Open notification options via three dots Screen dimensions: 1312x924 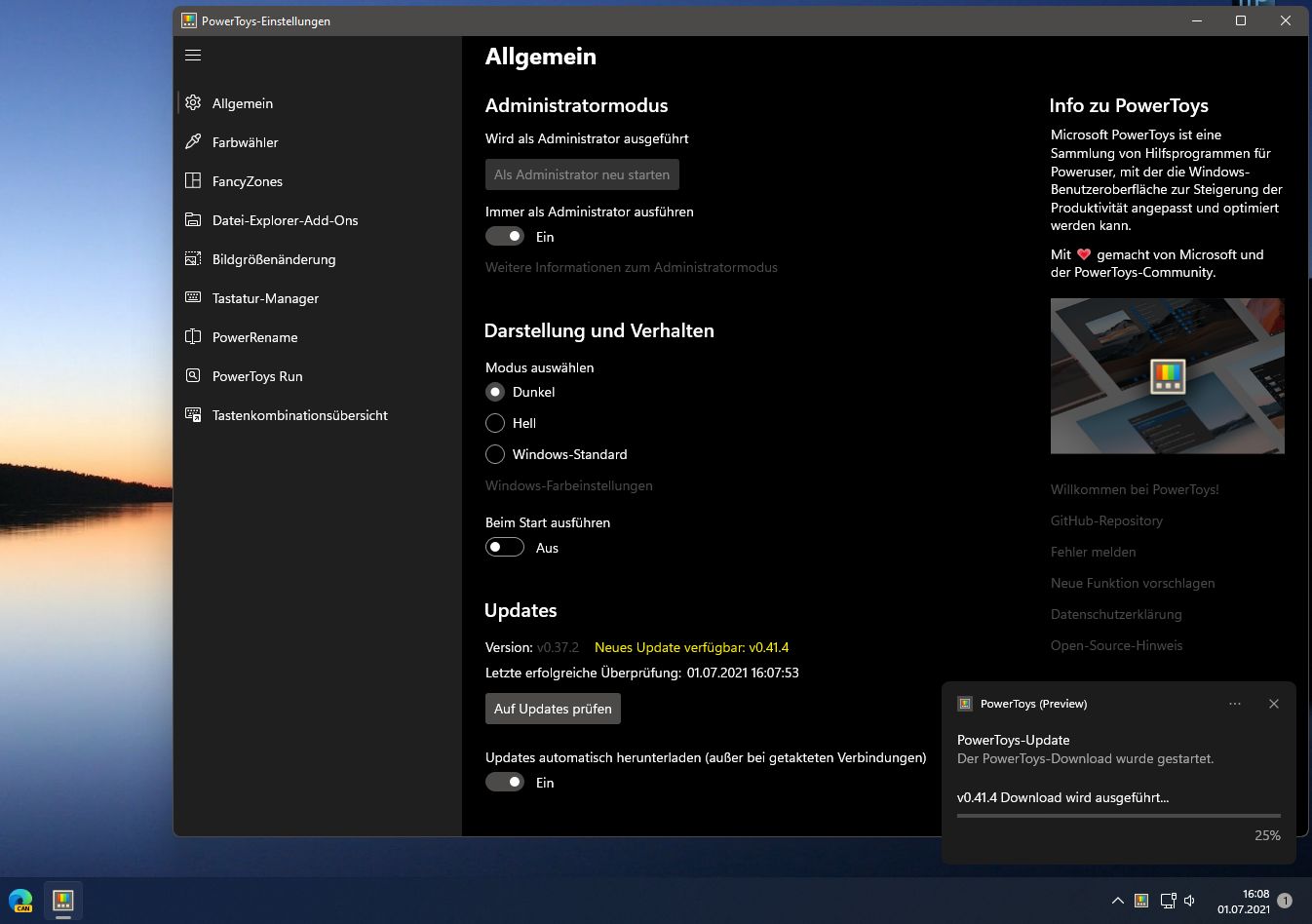pos(1235,704)
